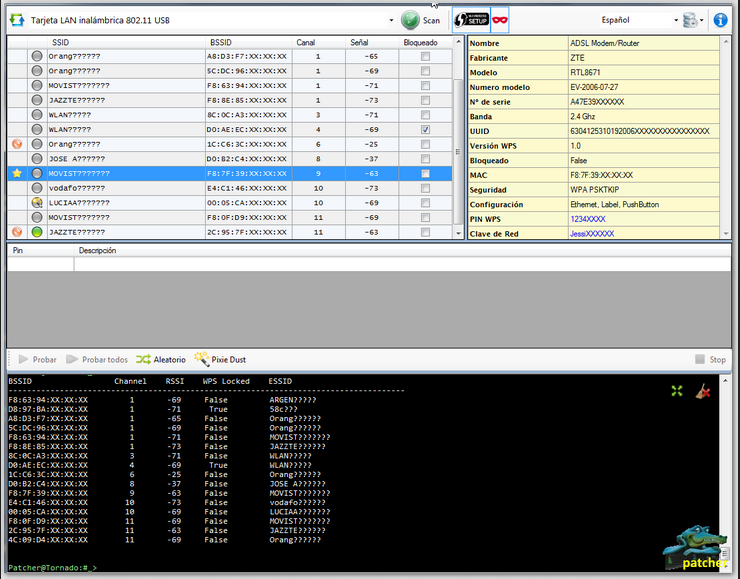Image resolution: width=740 pixels, height=579 pixels.
Task: Click green status circle of JAZZTE 2C:95:7F
Action: (x=37, y=232)
